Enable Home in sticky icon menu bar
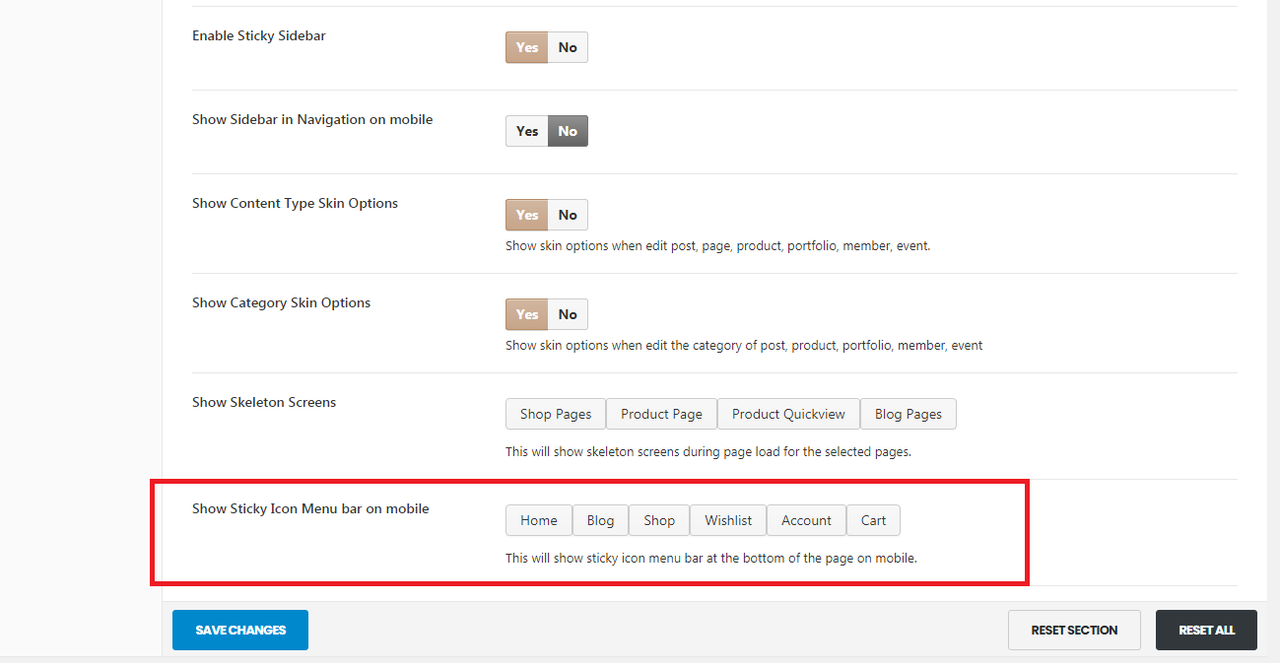Viewport: 1280px width, 663px height. click(x=539, y=520)
